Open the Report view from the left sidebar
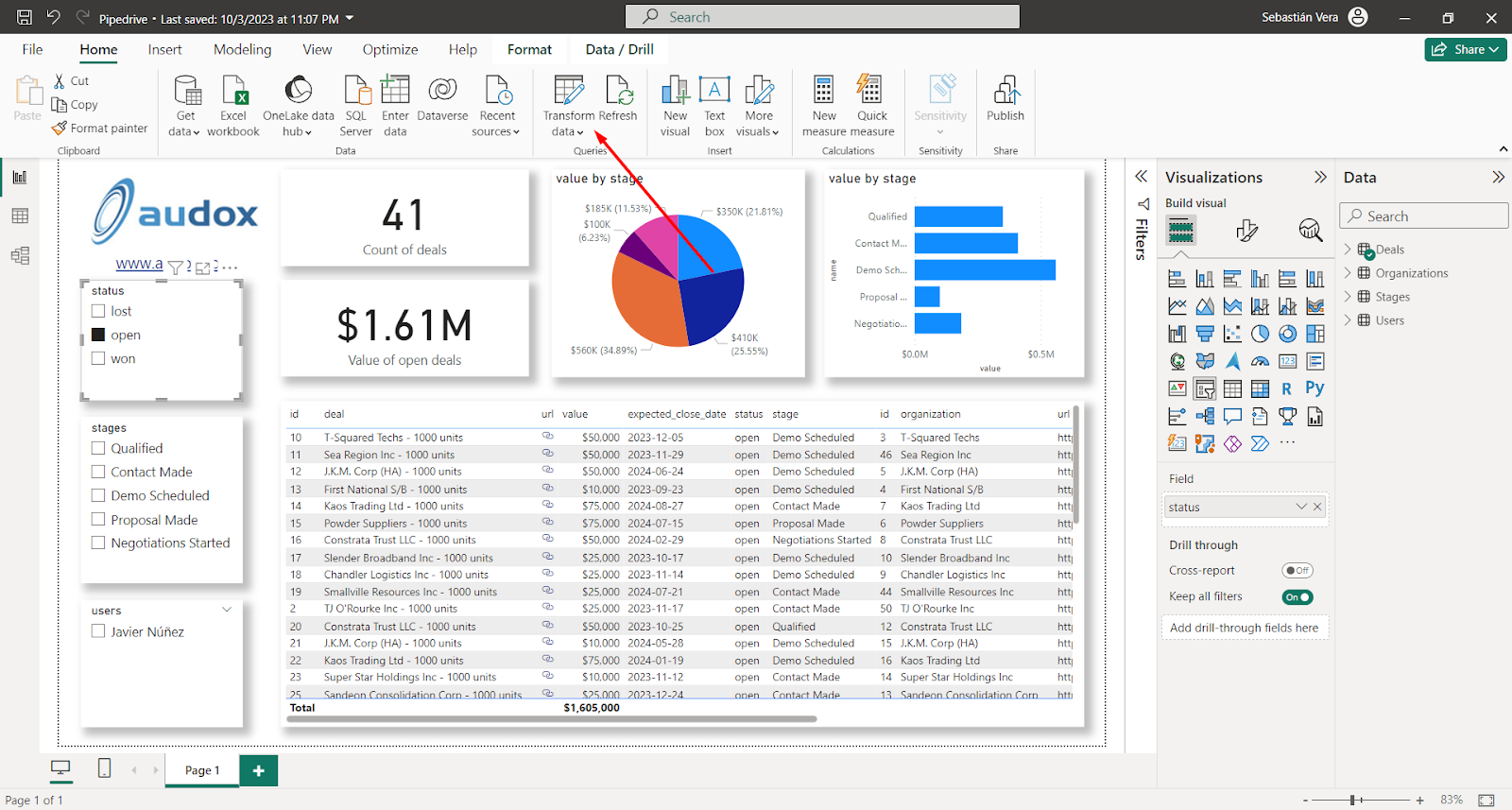1512x810 pixels. click(x=20, y=177)
